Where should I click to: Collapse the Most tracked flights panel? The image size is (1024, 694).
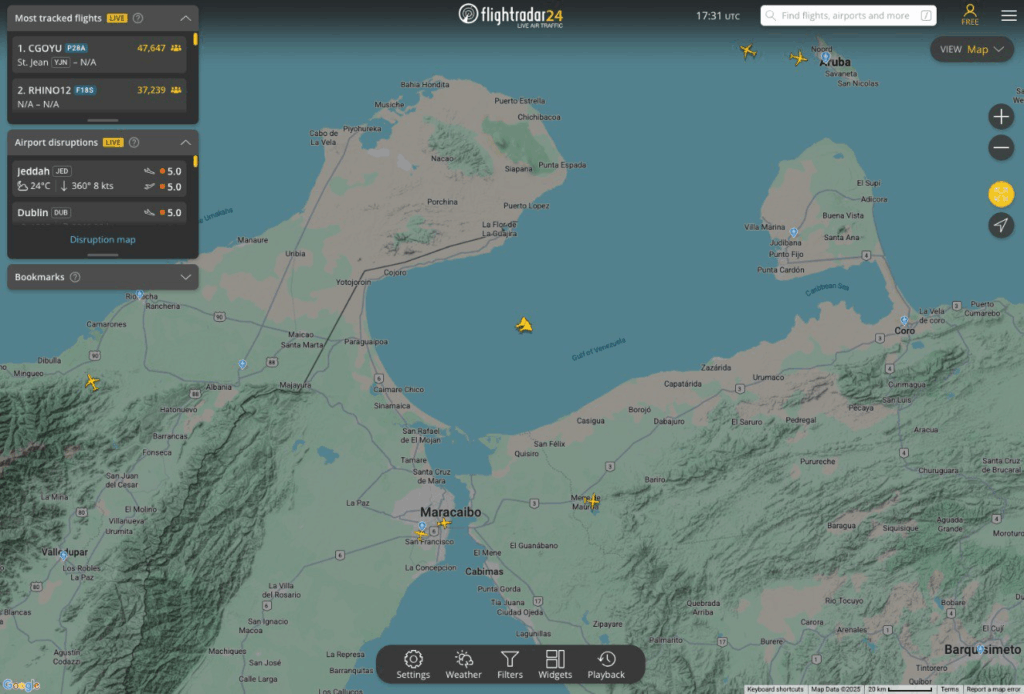click(x=185, y=18)
